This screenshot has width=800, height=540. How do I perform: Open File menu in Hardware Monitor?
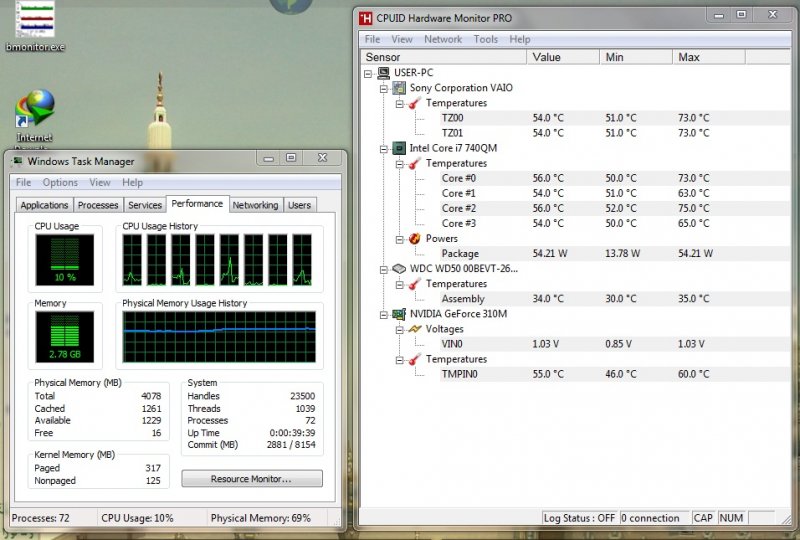372,39
